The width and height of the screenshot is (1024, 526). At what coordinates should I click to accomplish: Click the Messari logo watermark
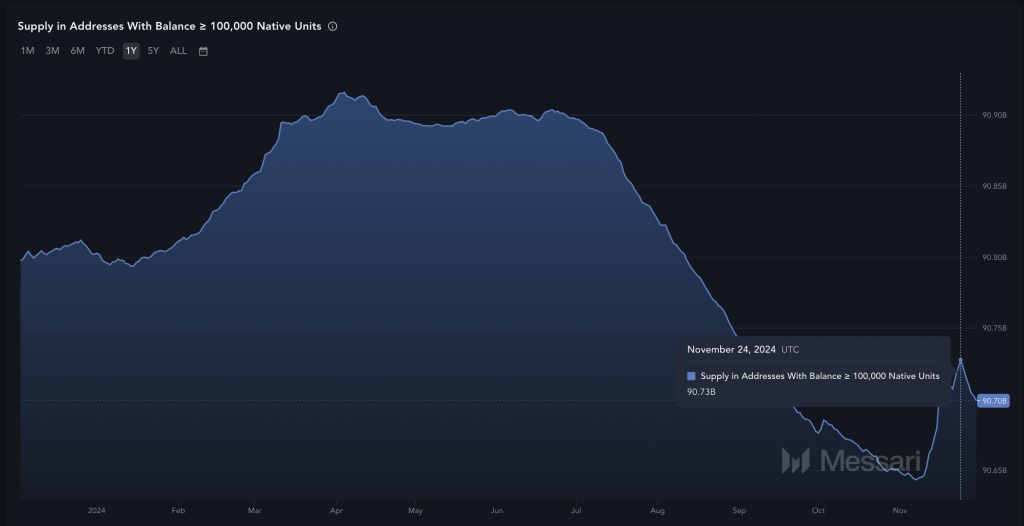(x=851, y=461)
